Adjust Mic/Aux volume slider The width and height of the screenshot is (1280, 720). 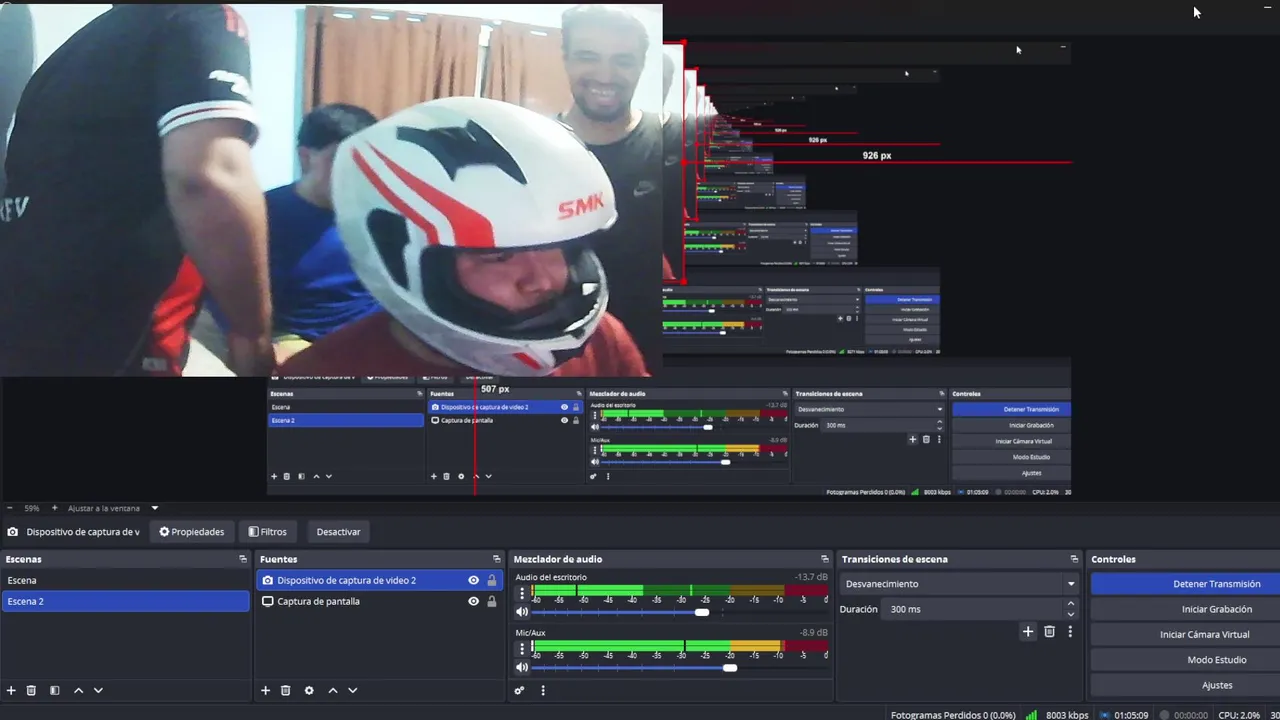(x=730, y=667)
